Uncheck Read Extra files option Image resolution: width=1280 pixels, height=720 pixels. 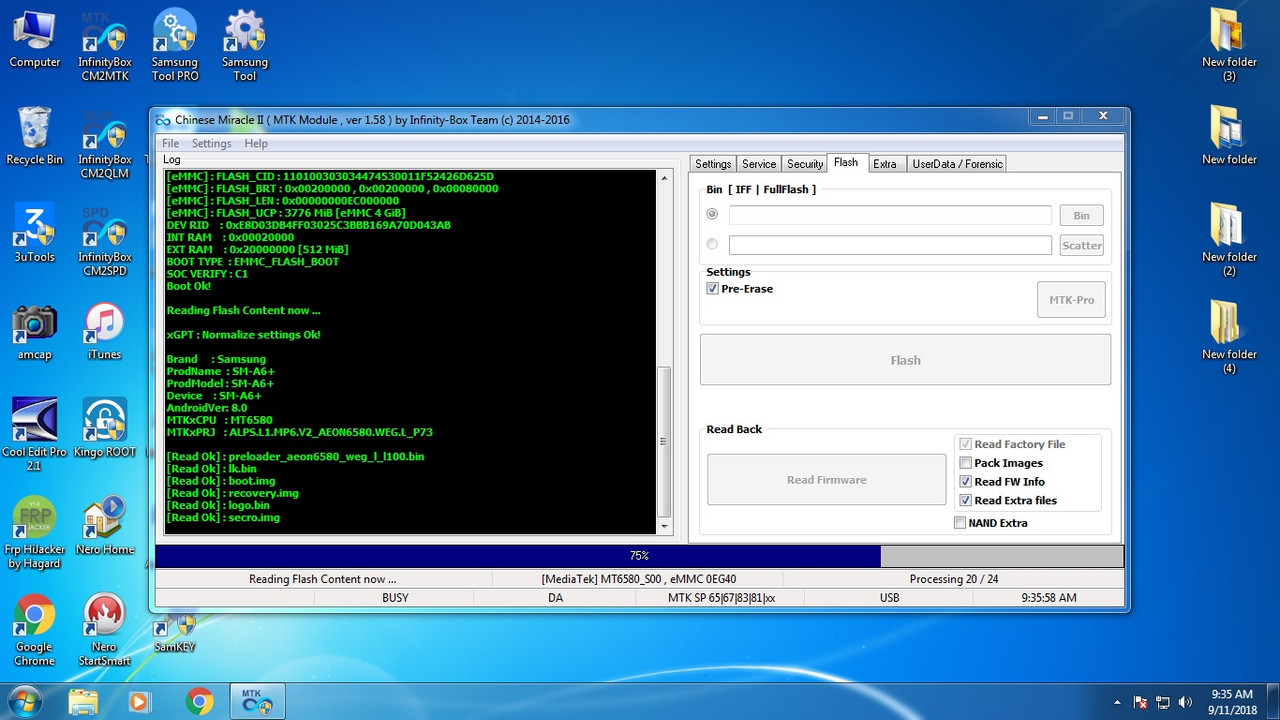pyautogui.click(x=965, y=501)
